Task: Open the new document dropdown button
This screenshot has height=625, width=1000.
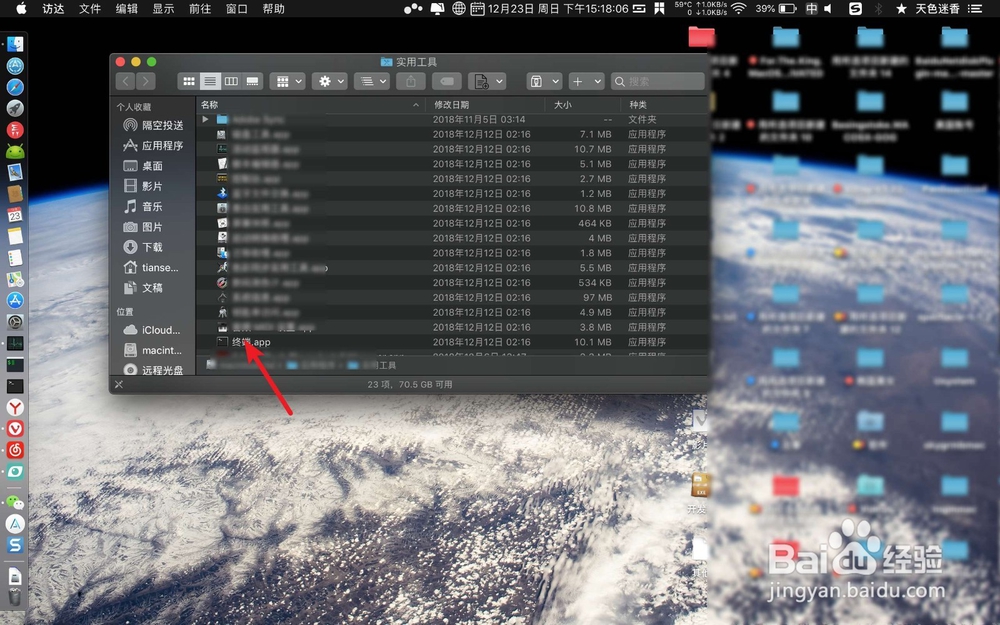Action: pyautogui.click(x=487, y=82)
